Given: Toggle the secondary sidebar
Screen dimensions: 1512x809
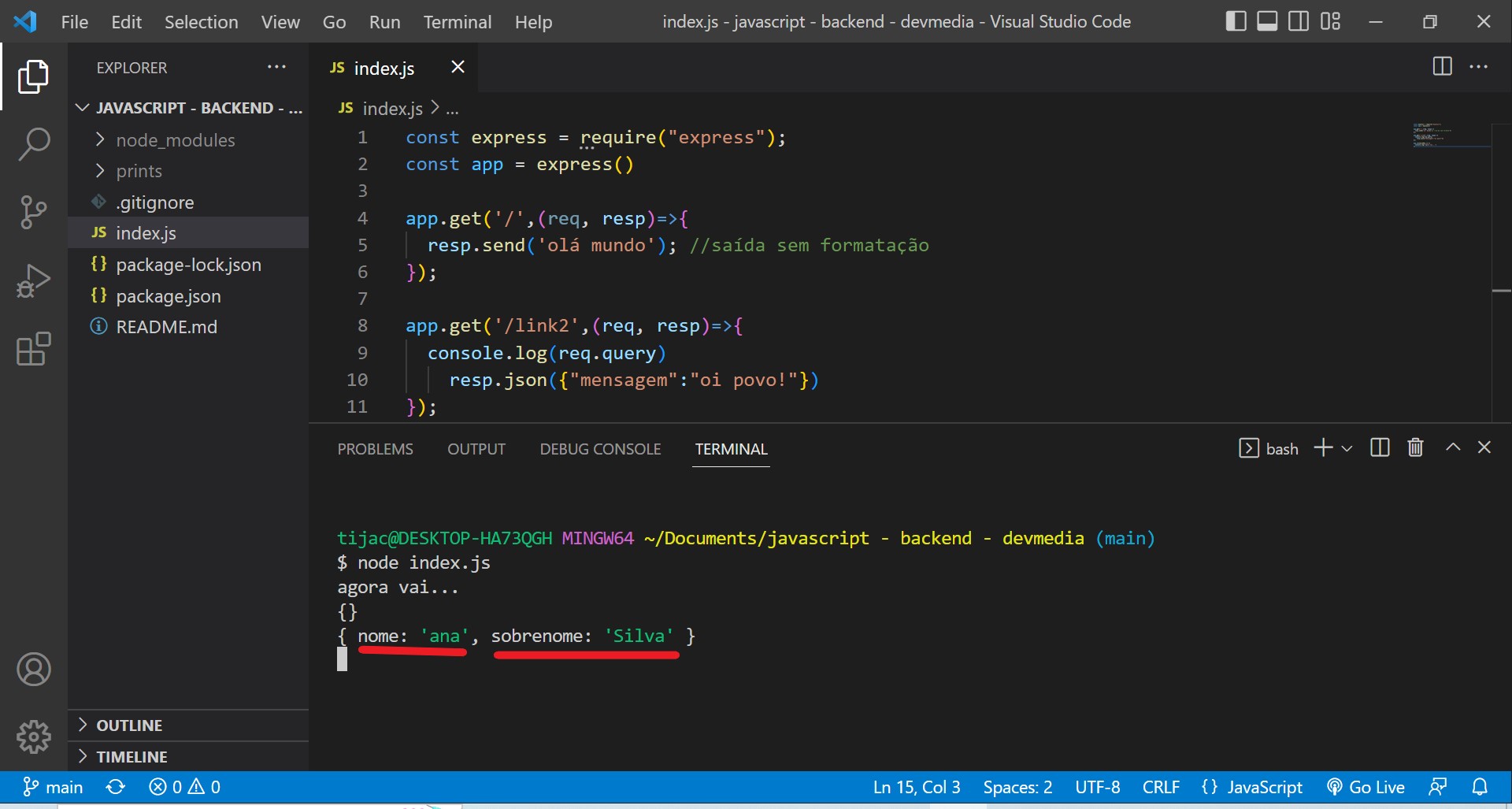Looking at the screenshot, I should (1298, 21).
